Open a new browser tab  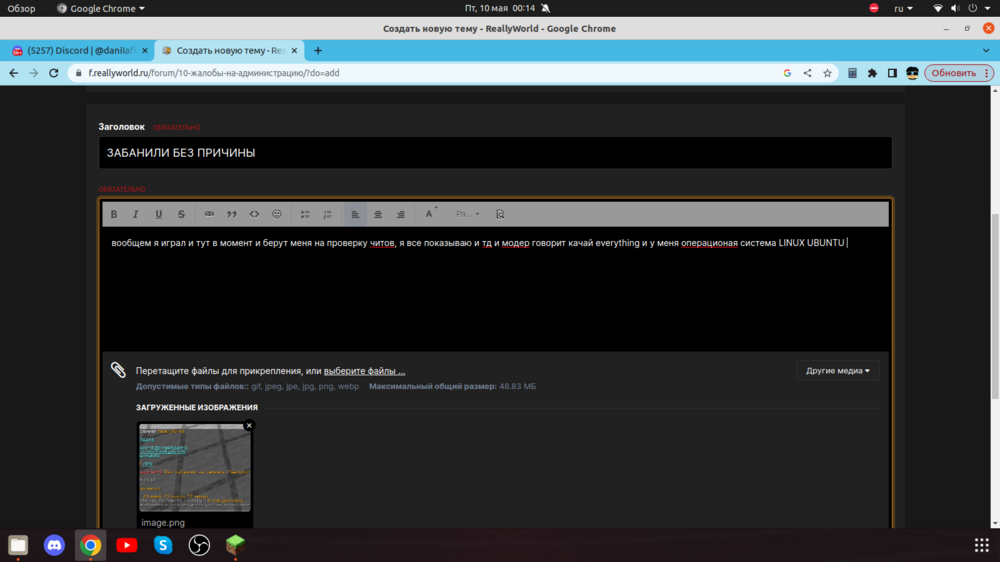click(318, 50)
